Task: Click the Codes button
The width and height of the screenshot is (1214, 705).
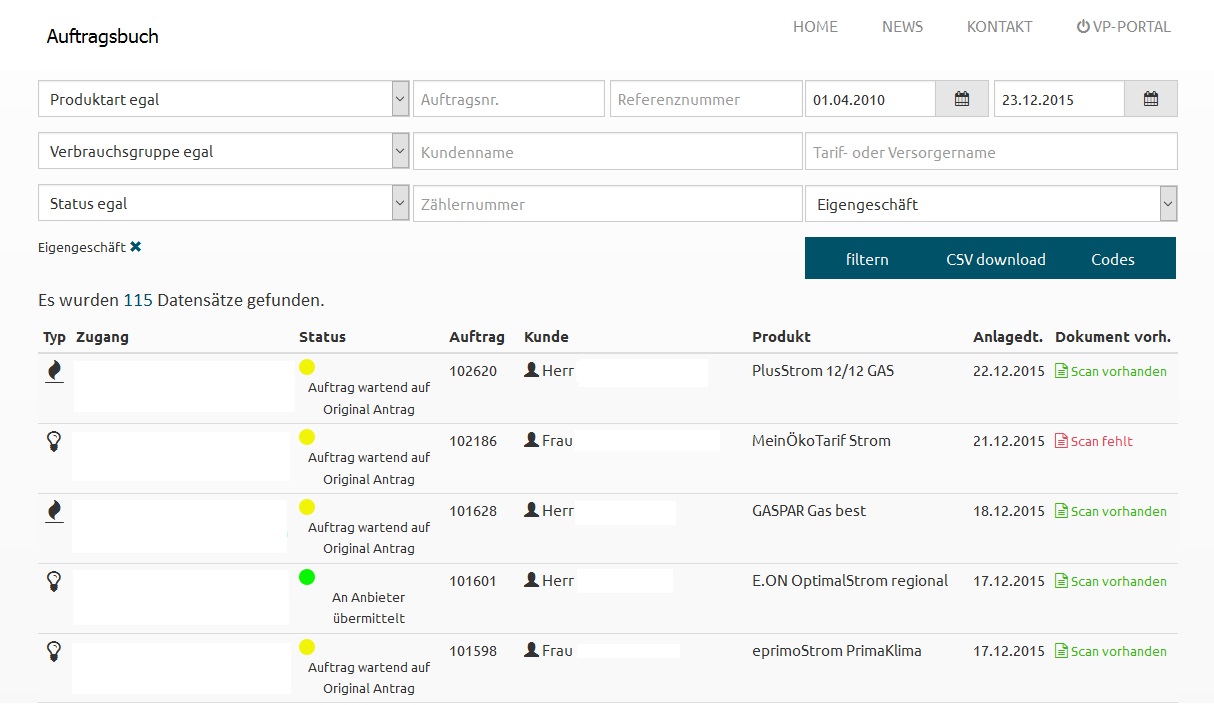Action: coord(1113,259)
